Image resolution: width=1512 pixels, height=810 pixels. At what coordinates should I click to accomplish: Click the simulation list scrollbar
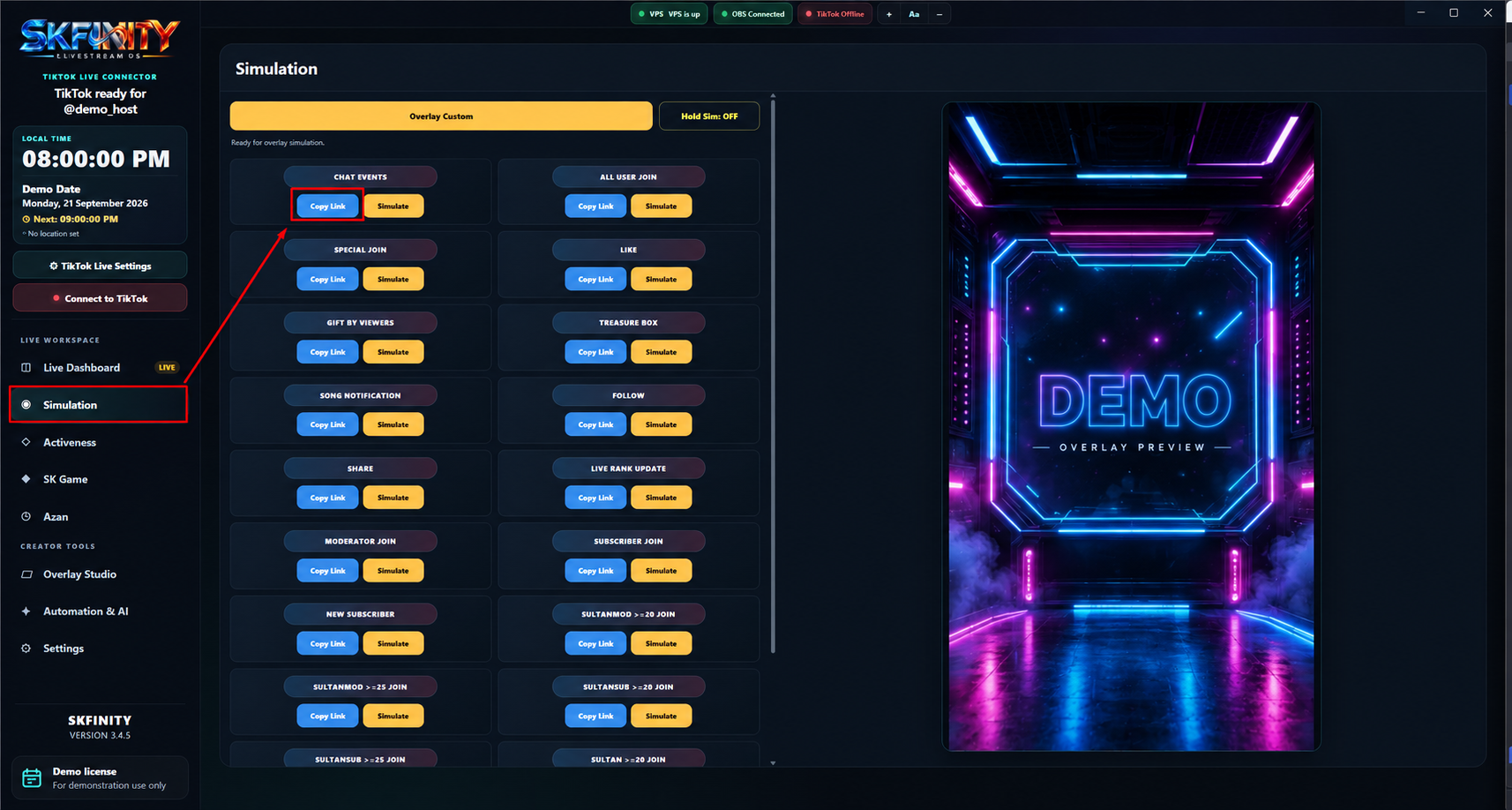coord(773,377)
